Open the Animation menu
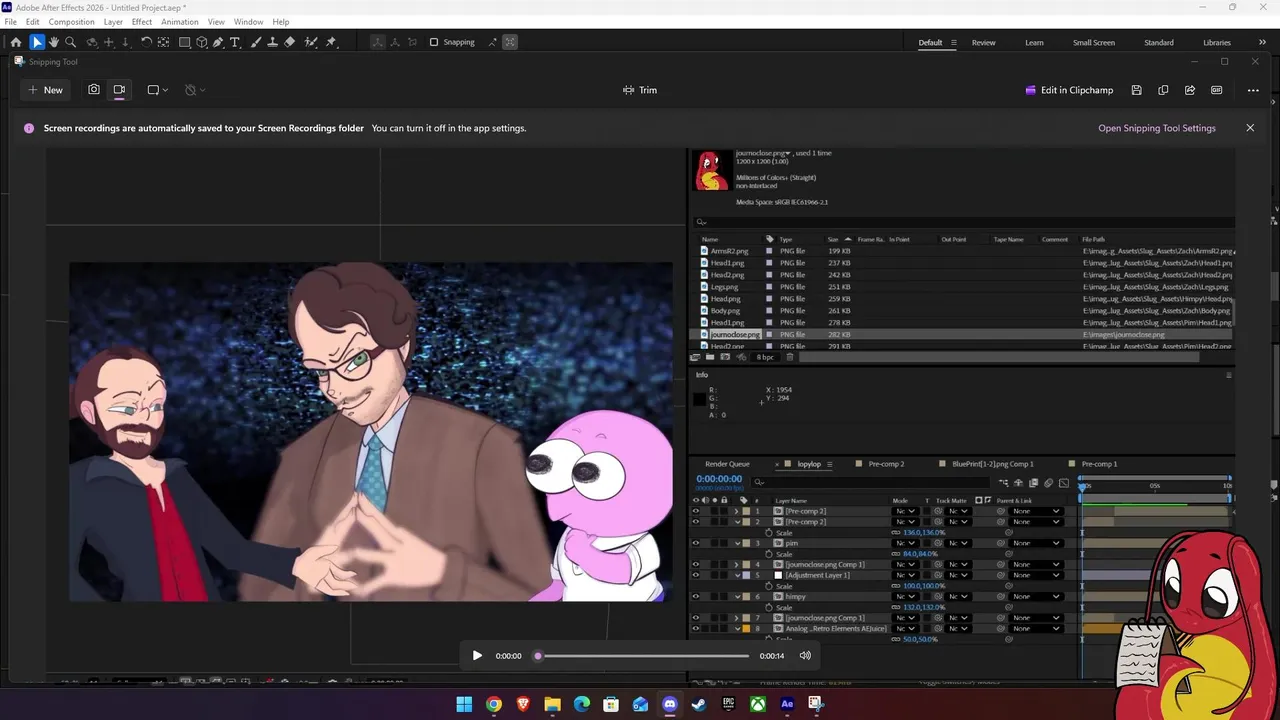The image size is (1280, 720). tap(180, 22)
